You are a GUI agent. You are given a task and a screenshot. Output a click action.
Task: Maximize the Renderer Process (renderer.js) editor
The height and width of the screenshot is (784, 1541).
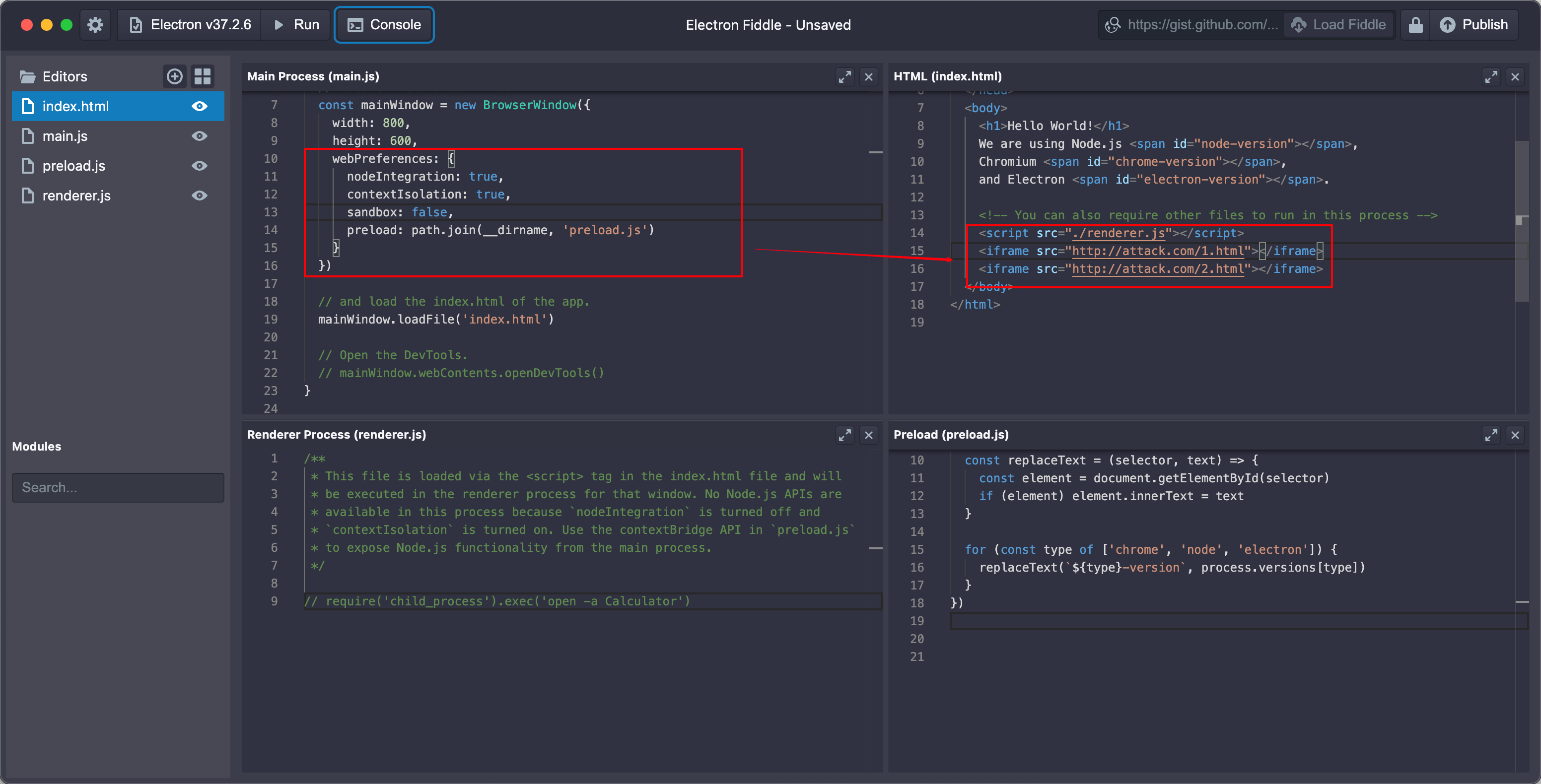tap(844, 435)
